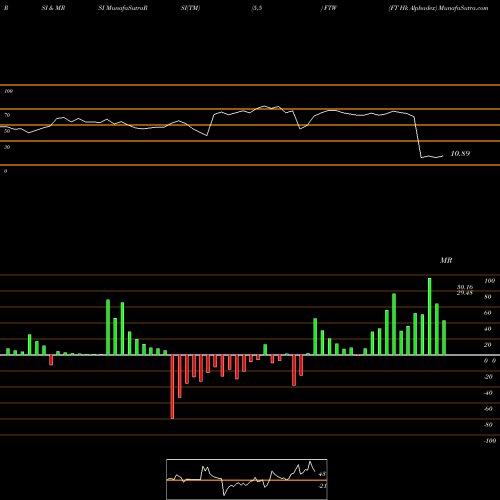Screen dimensions: 500x500
Task: Click the FTW ticker text in header
Action: coord(331,8)
